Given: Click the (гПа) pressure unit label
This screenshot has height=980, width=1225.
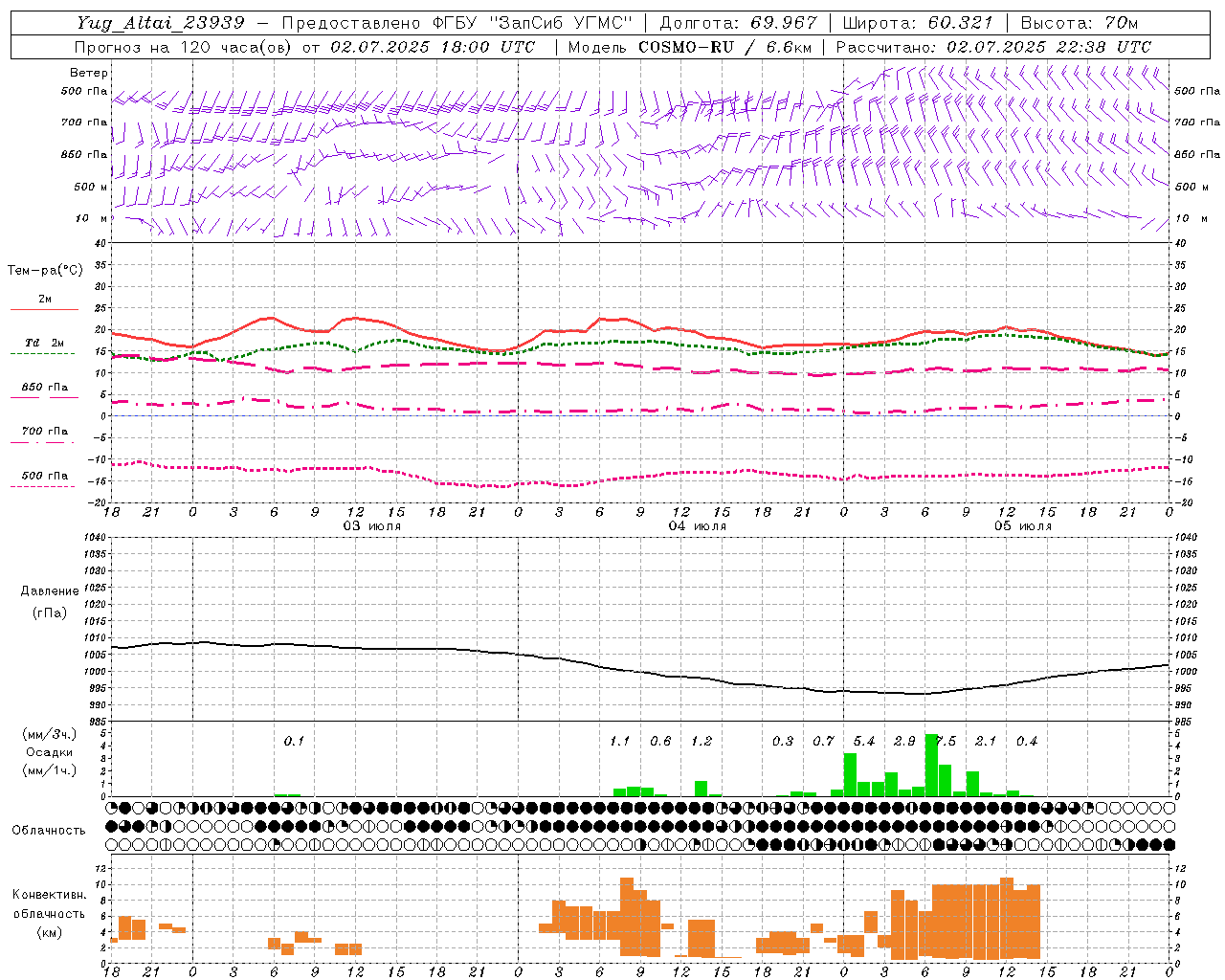Looking at the screenshot, I should 50,612.
